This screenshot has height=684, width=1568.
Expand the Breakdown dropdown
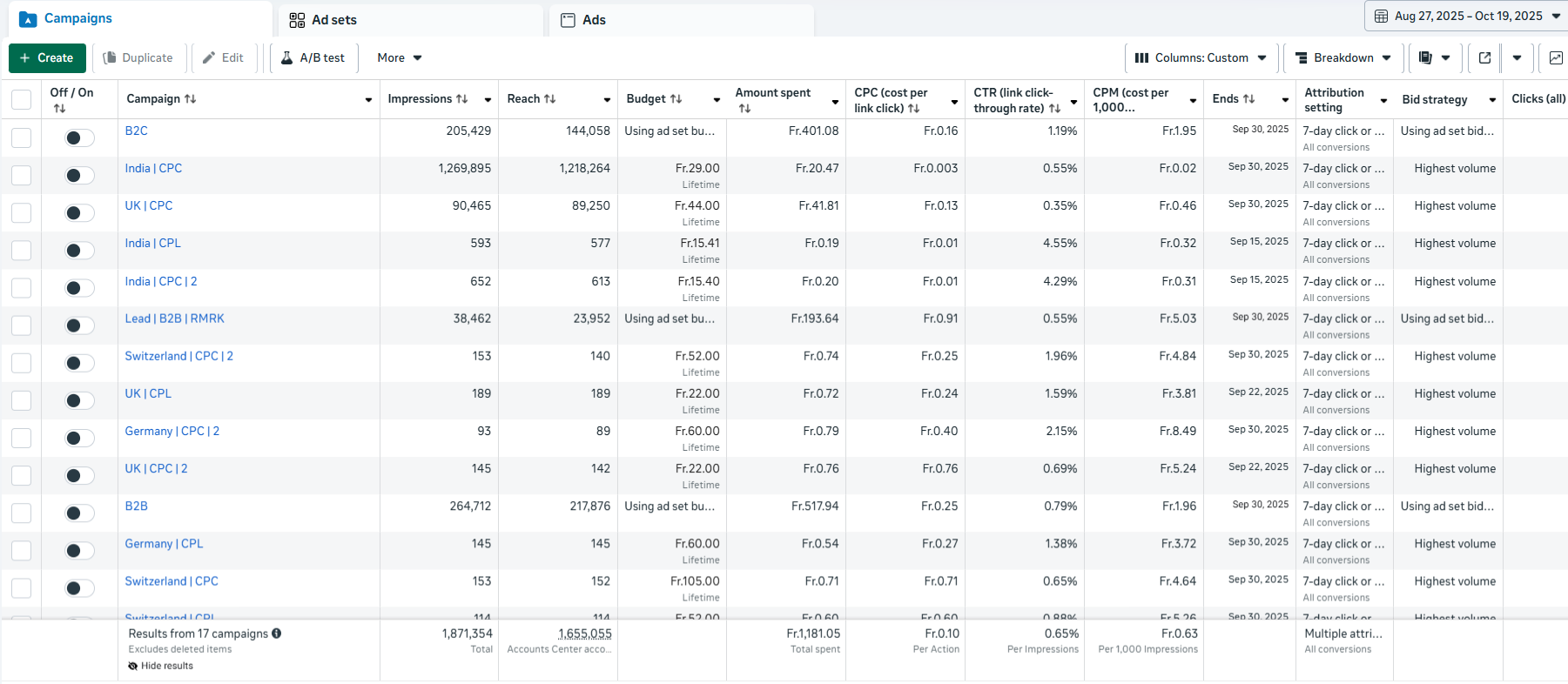[1343, 57]
